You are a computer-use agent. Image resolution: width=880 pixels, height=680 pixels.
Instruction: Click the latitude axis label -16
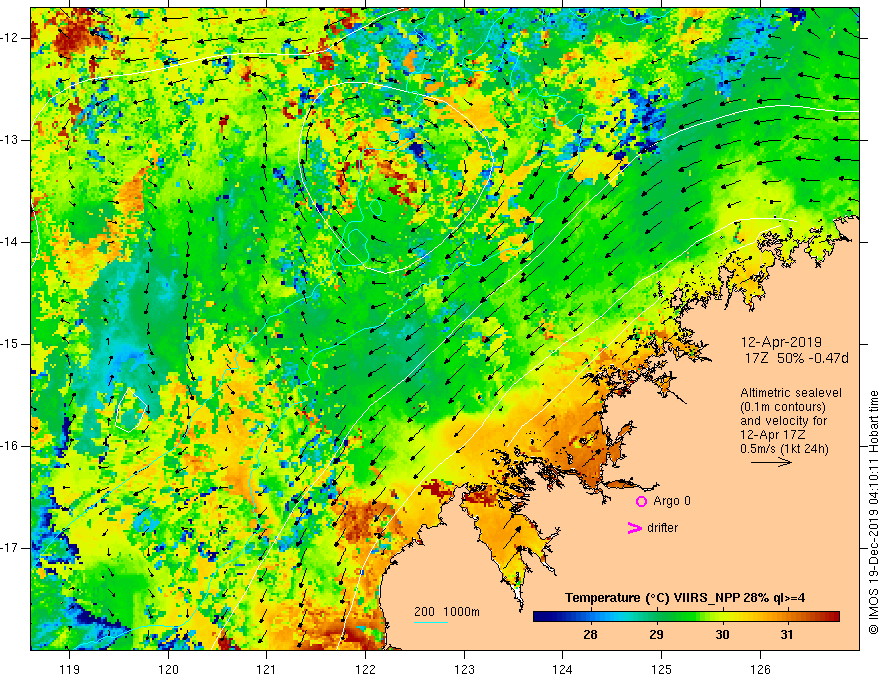pos(10,446)
